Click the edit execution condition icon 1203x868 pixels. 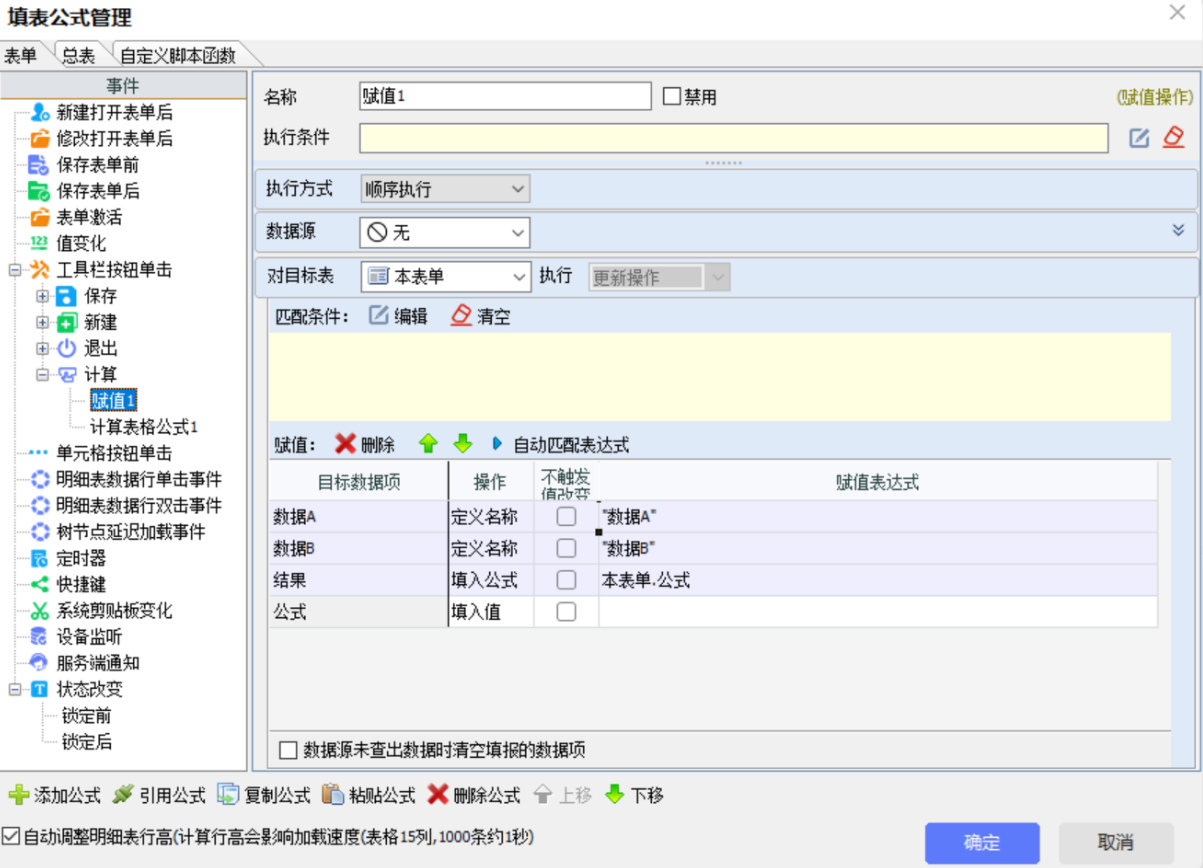1139,138
